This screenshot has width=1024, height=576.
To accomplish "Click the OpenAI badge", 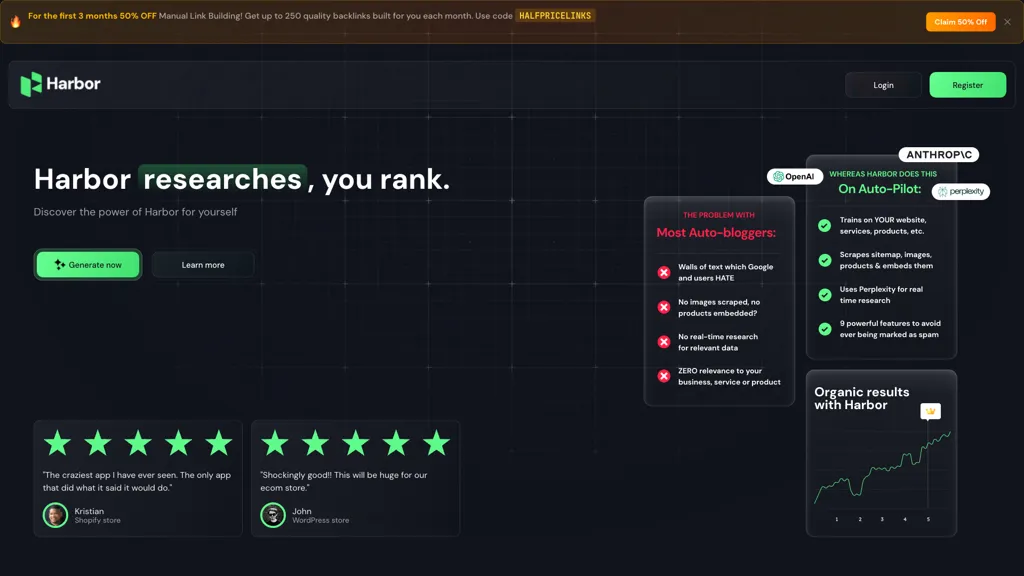I will pos(794,176).
